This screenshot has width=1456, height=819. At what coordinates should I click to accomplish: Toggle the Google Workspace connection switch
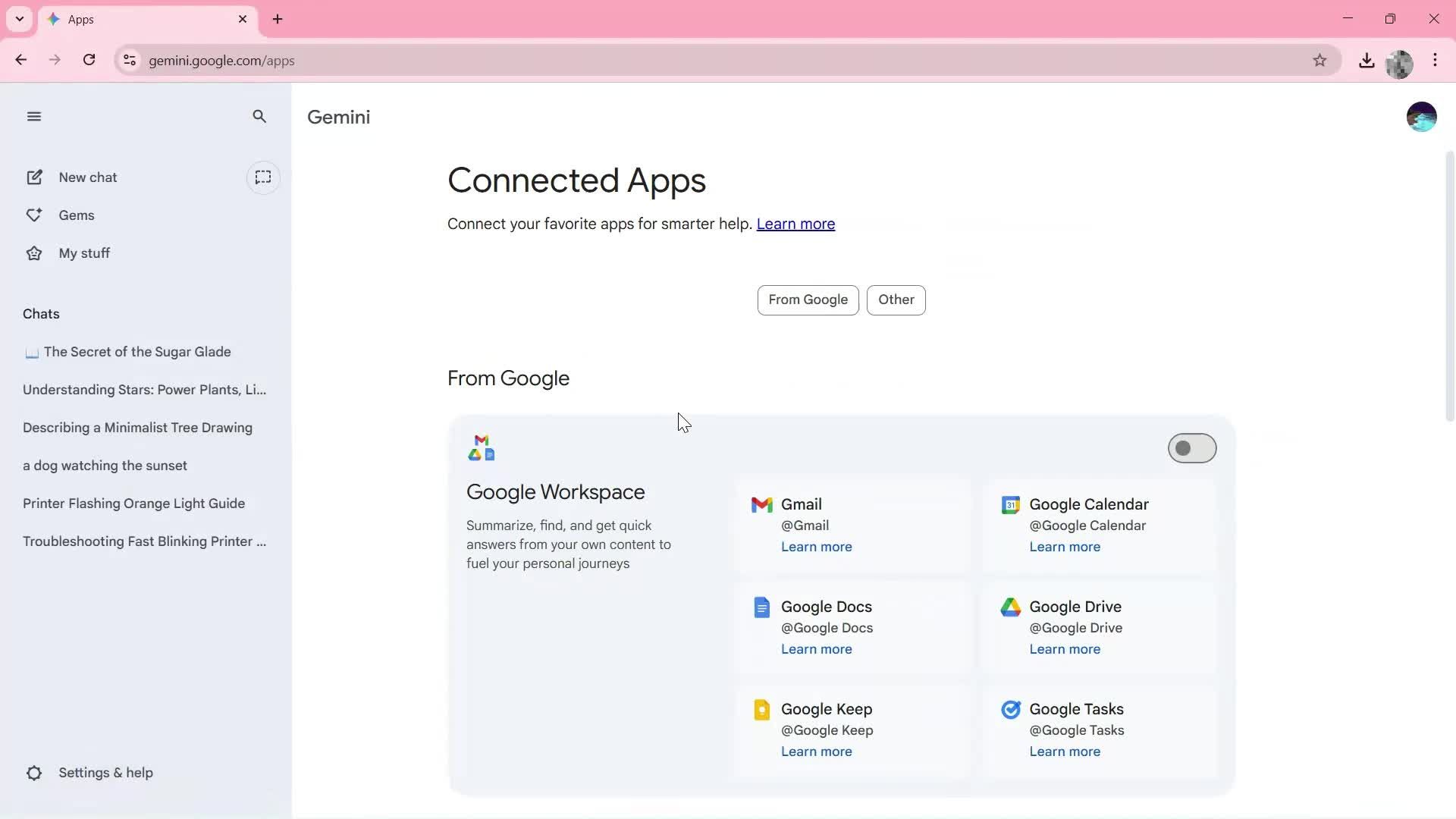click(1191, 448)
